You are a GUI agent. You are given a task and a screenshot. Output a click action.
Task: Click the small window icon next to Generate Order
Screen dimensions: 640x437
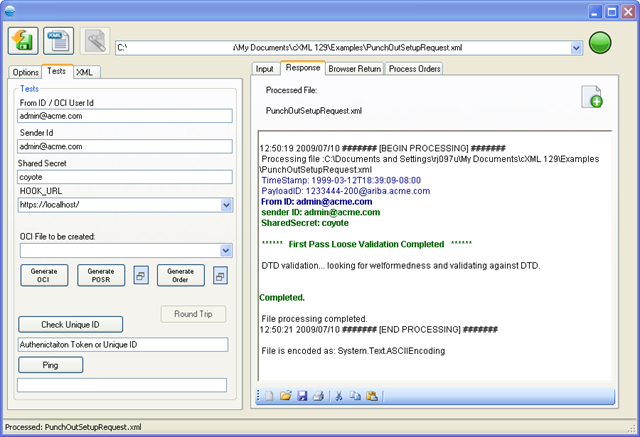220,276
